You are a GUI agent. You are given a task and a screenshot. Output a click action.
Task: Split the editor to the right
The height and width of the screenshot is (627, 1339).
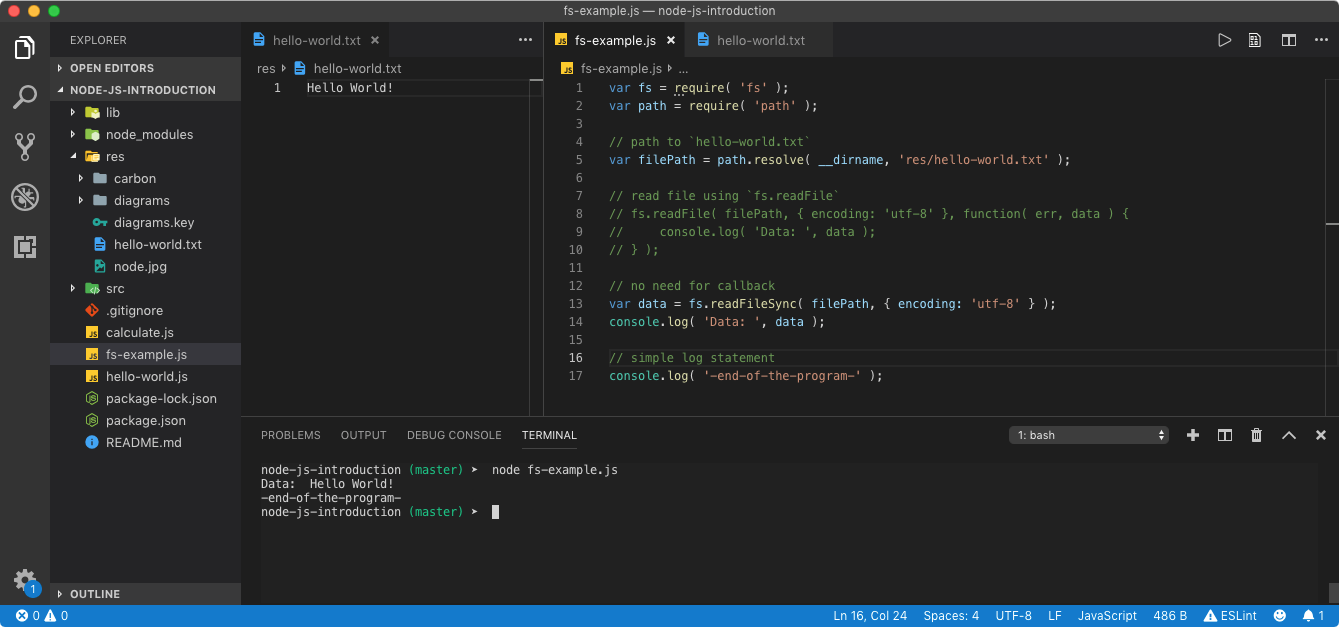pyautogui.click(x=1289, y=40)
